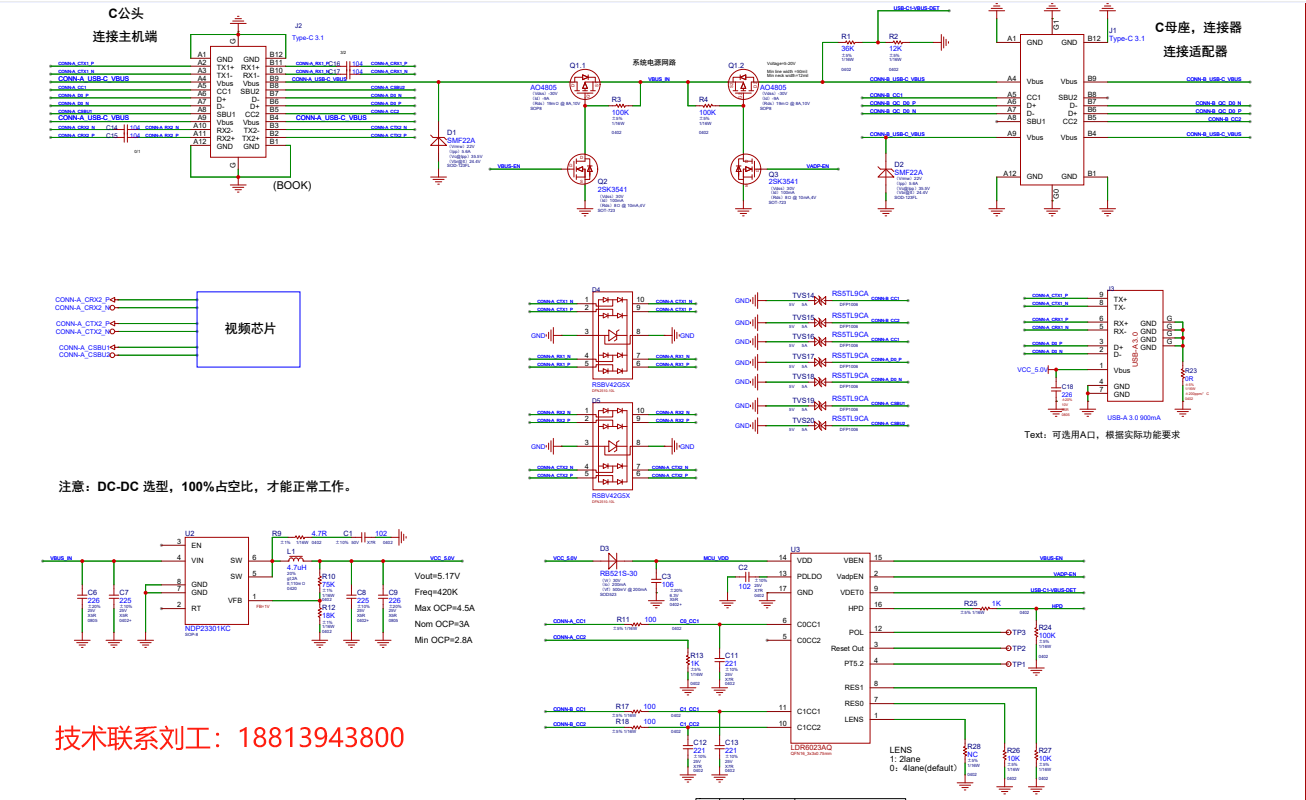Click the "USB-C1-VBUS-DET" label above R2
This screenshot has width=1306, height=800.
[915, 8]
